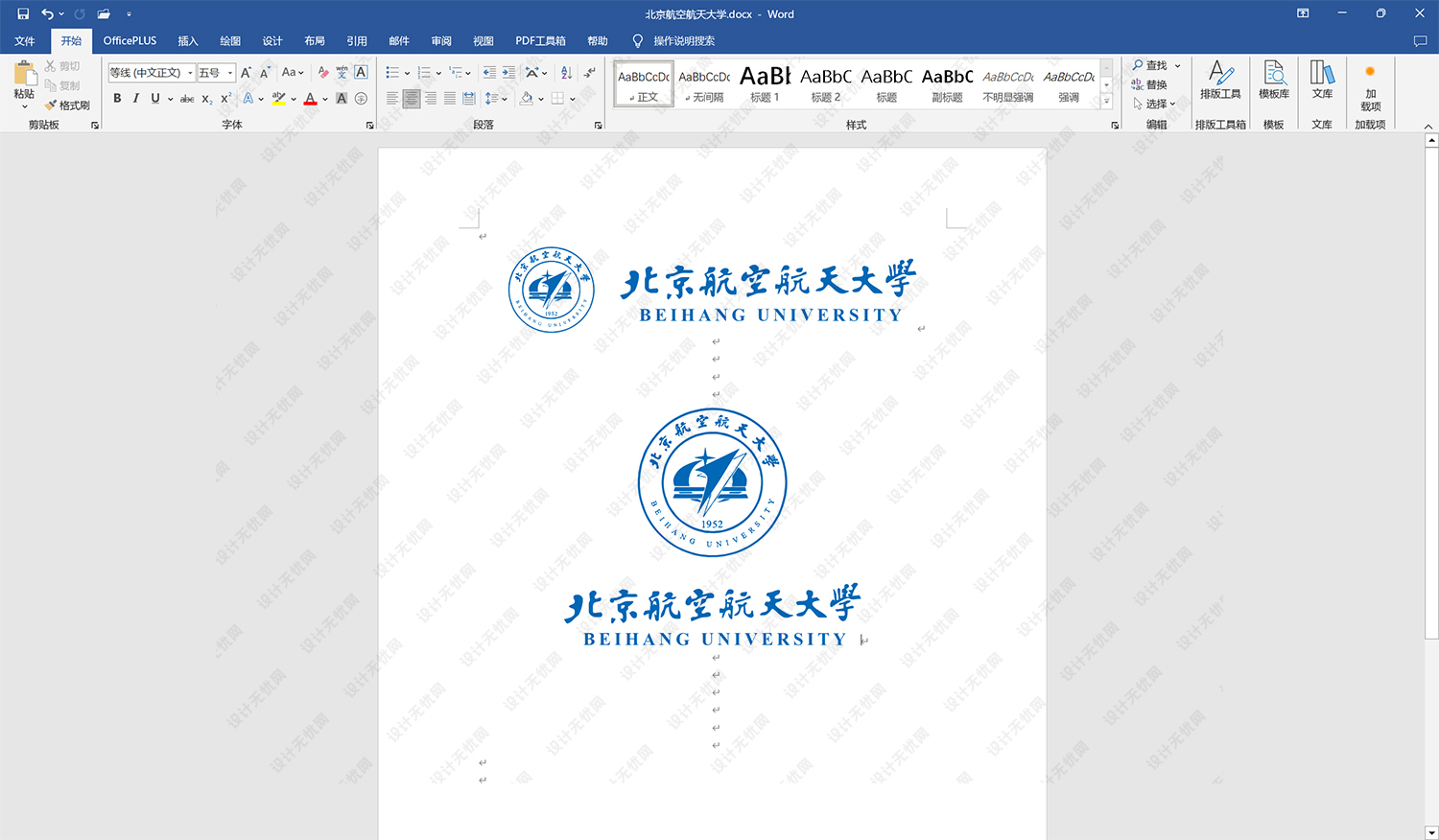
Task: Switch to the 插入 Insert tab
Action: point(188,41)
